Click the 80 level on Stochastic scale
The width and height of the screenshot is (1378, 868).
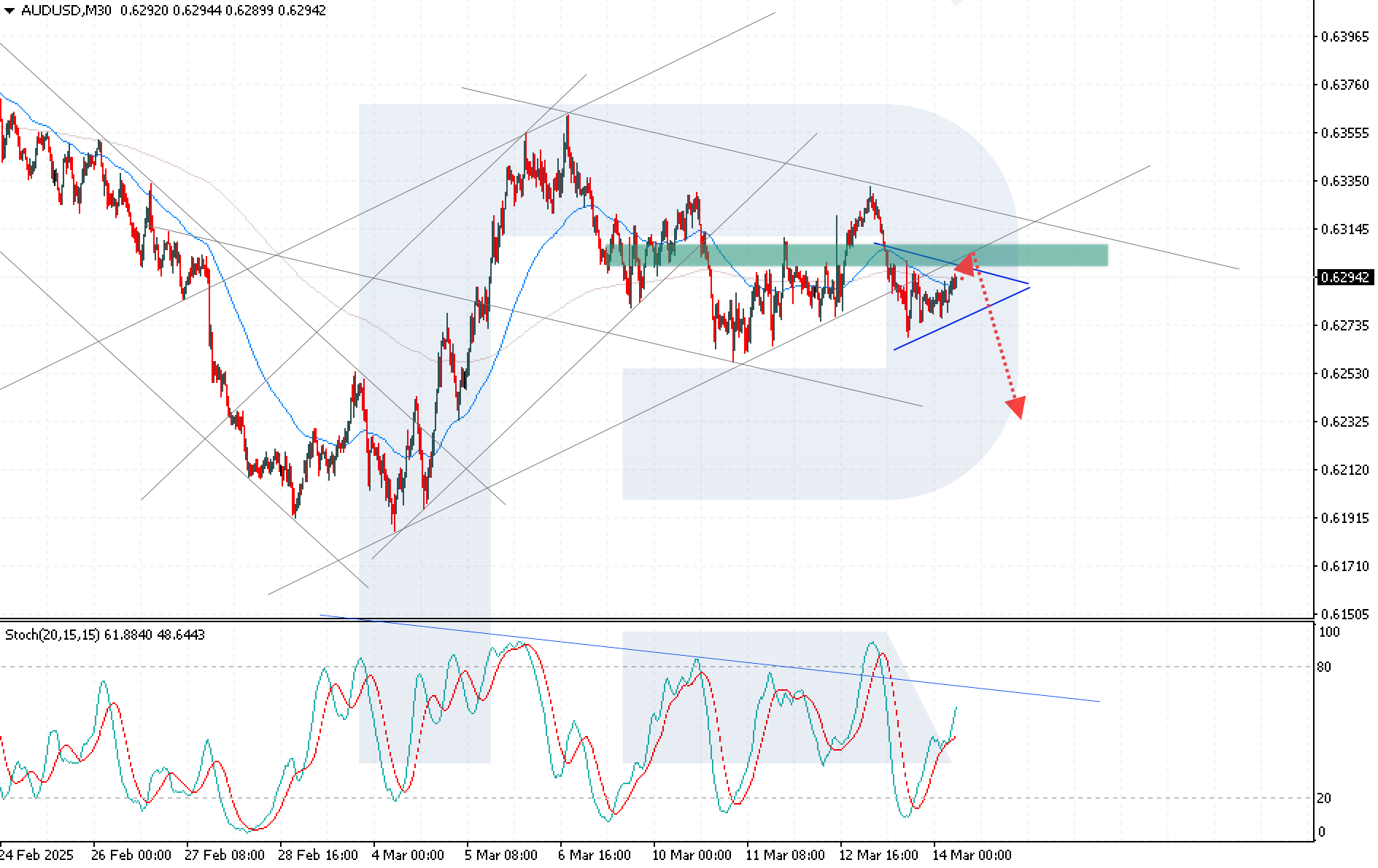[1324, 667]
